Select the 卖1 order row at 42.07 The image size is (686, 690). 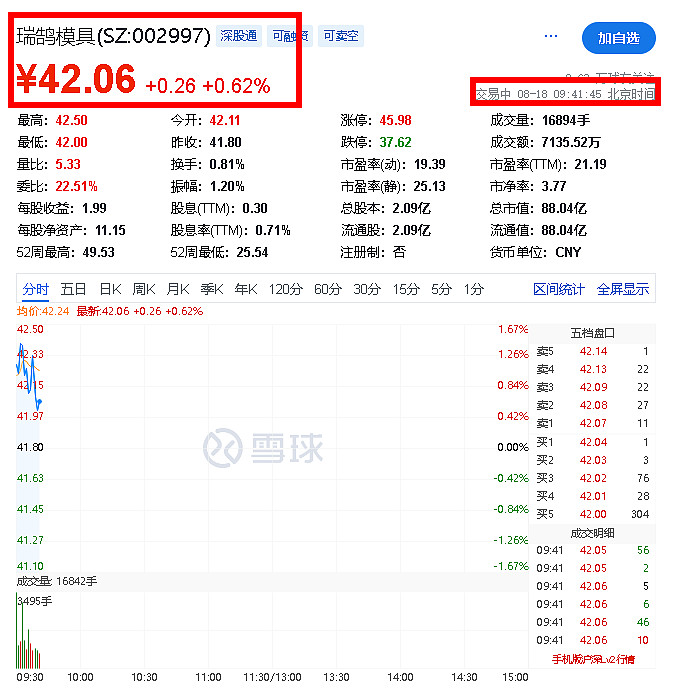pos(592,423)
